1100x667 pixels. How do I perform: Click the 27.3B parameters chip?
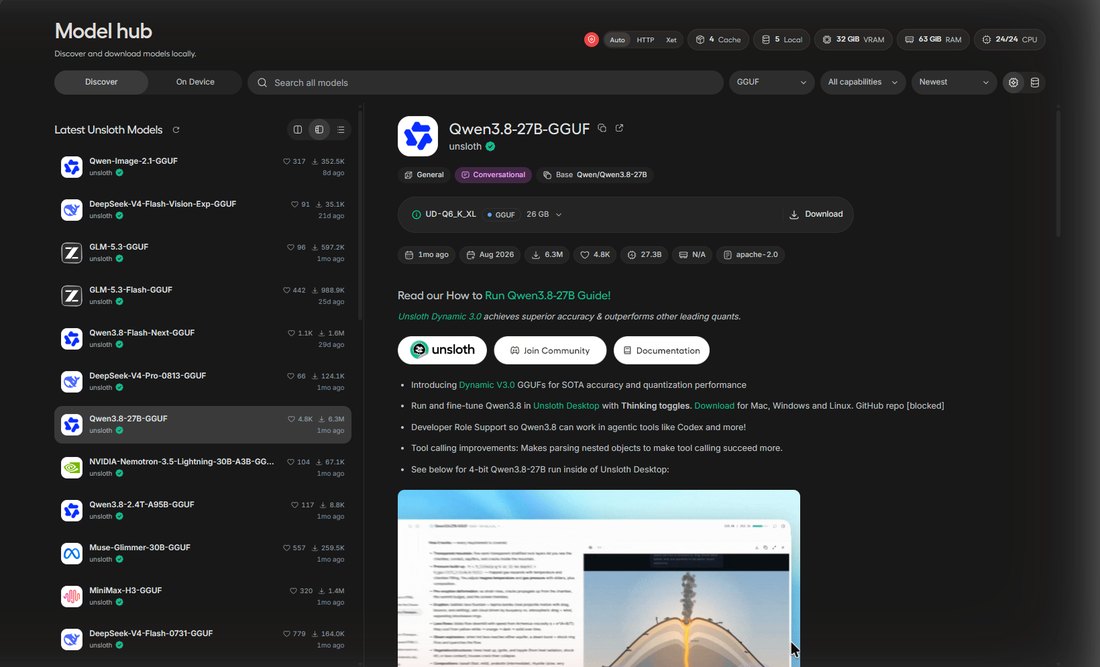tap(644, 255)
